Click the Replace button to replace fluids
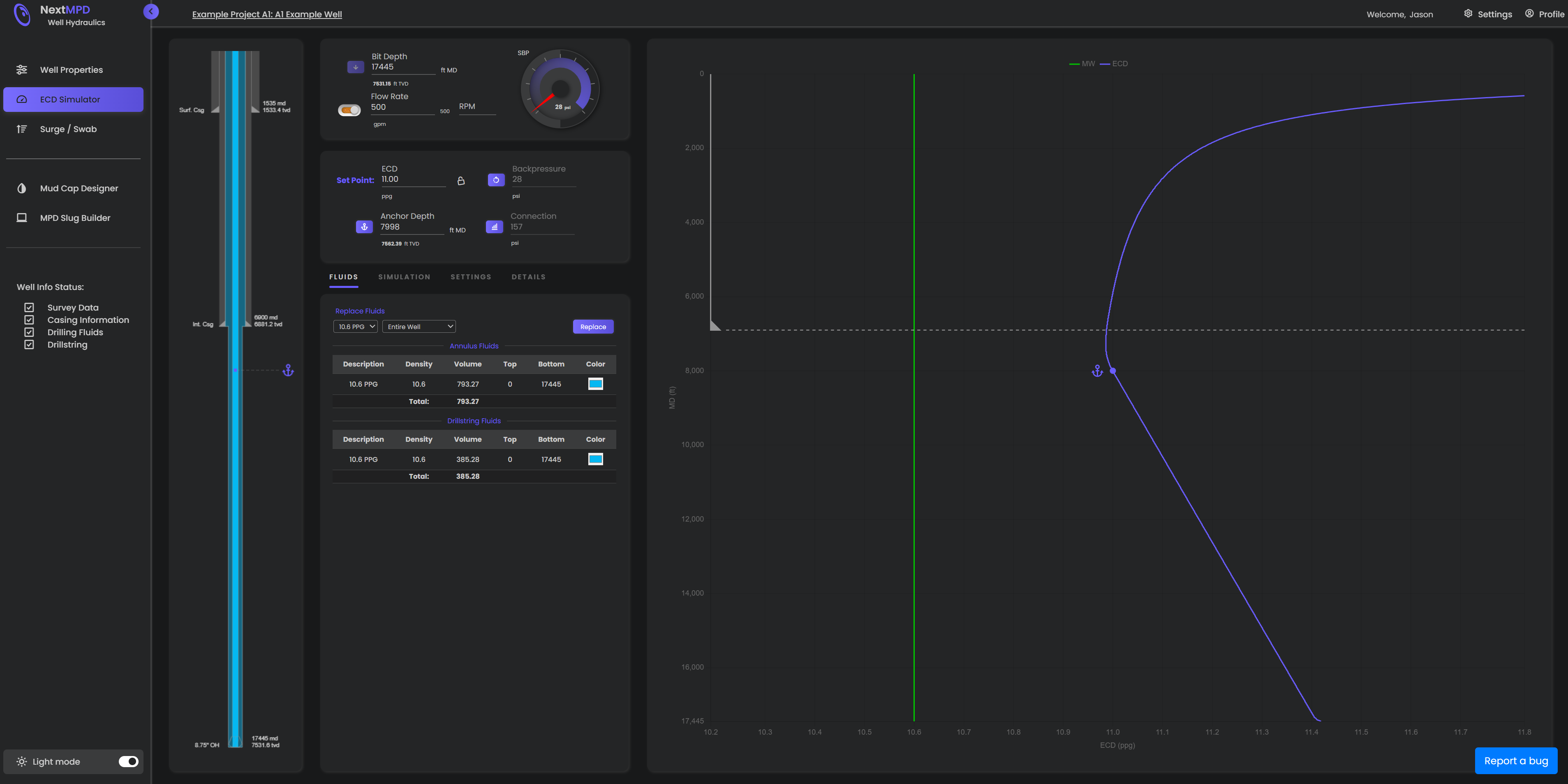1568x784 pixels. point(592,327)
